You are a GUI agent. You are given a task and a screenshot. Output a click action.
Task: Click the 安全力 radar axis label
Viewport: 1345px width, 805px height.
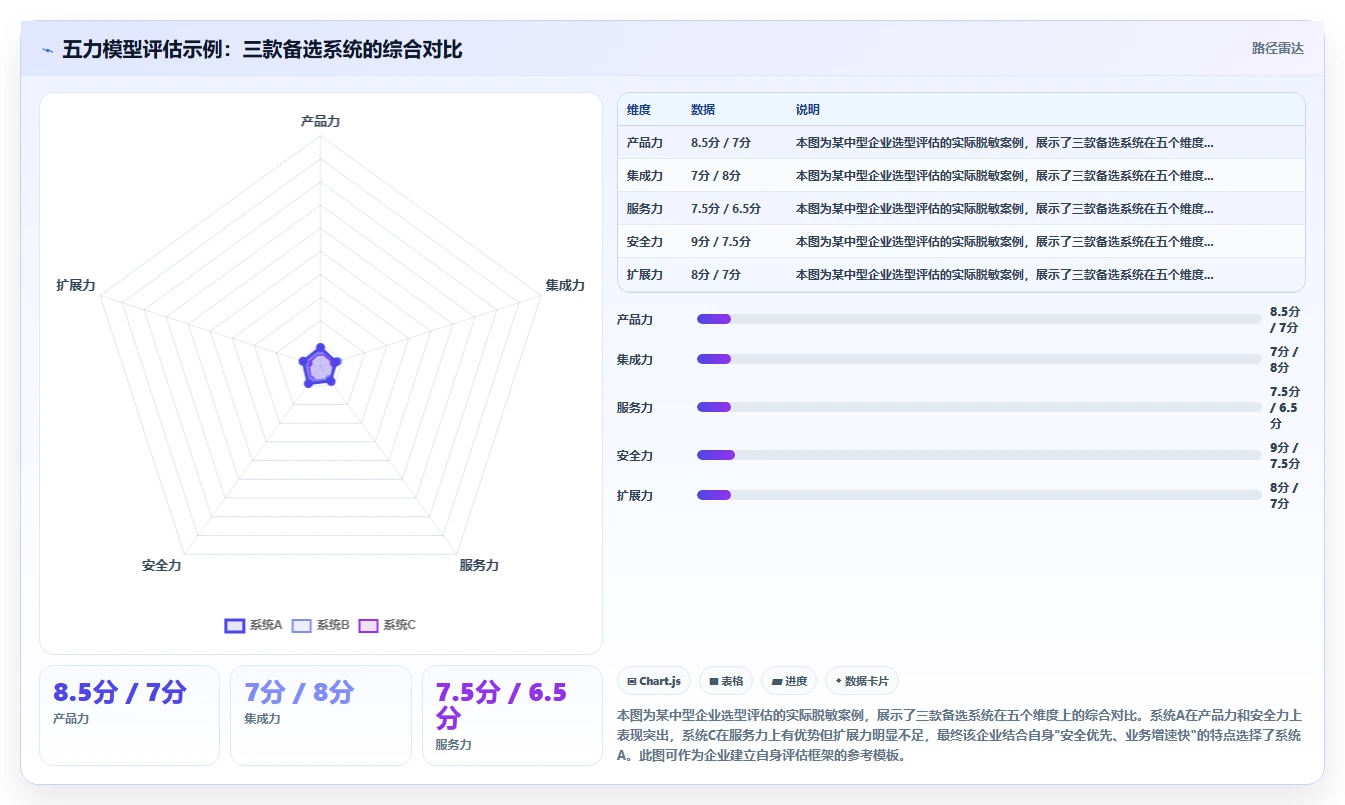(162, 565)
